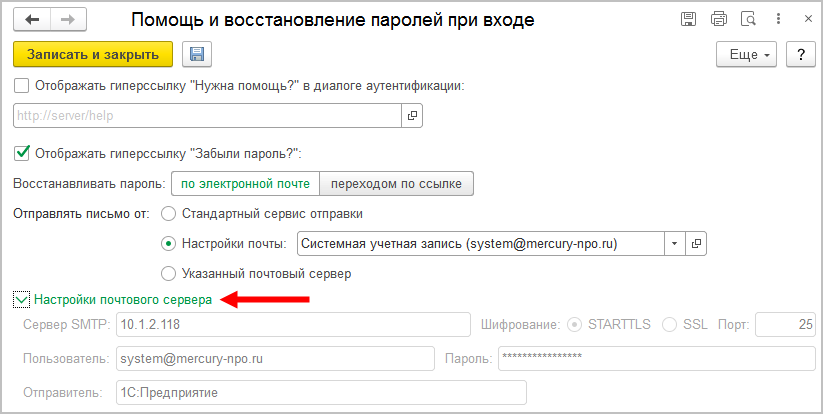Switch to "по электронной почте" option
The image size is (823, 414).
pos(245,184)
